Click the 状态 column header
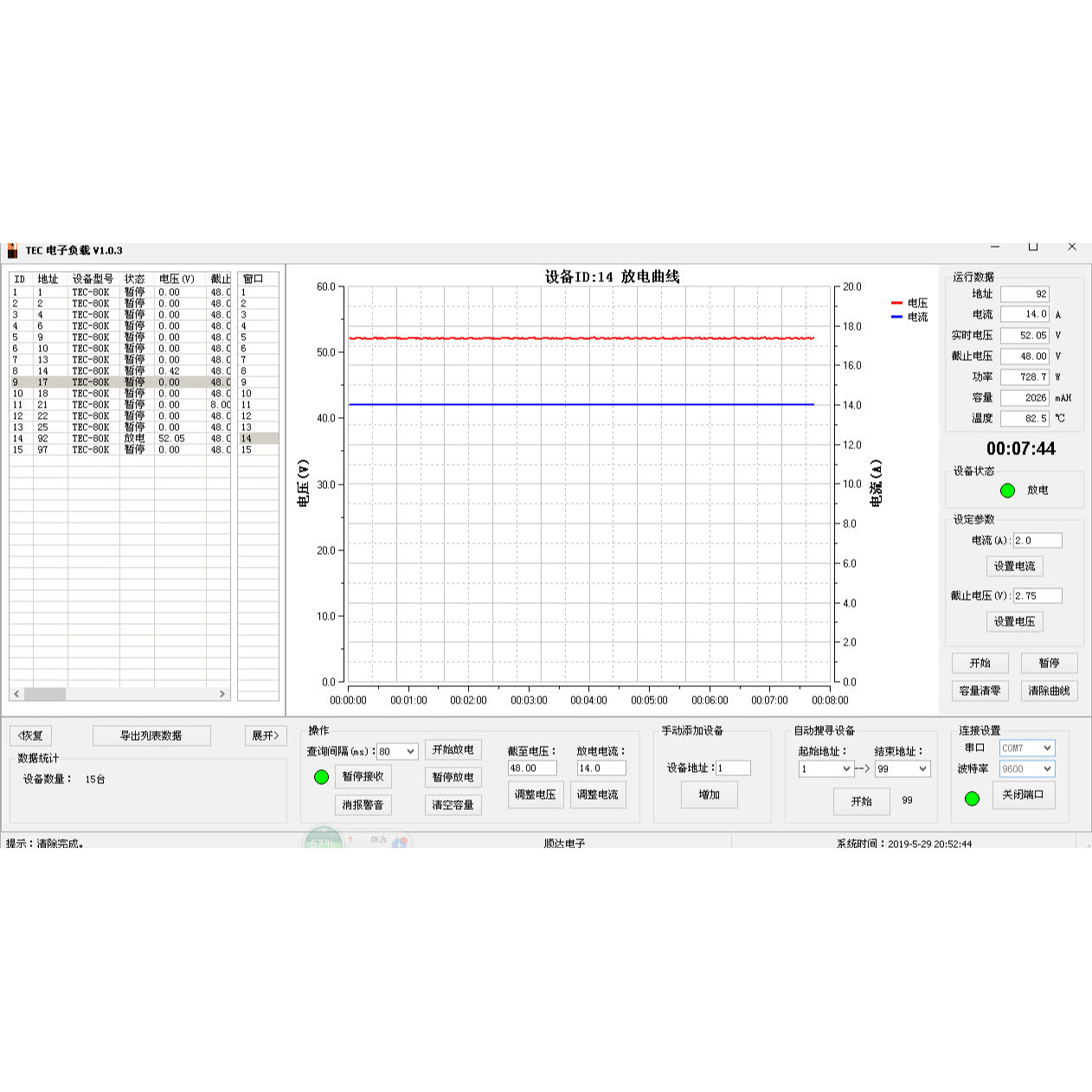1092x1092 pixels. pos(135,279)
